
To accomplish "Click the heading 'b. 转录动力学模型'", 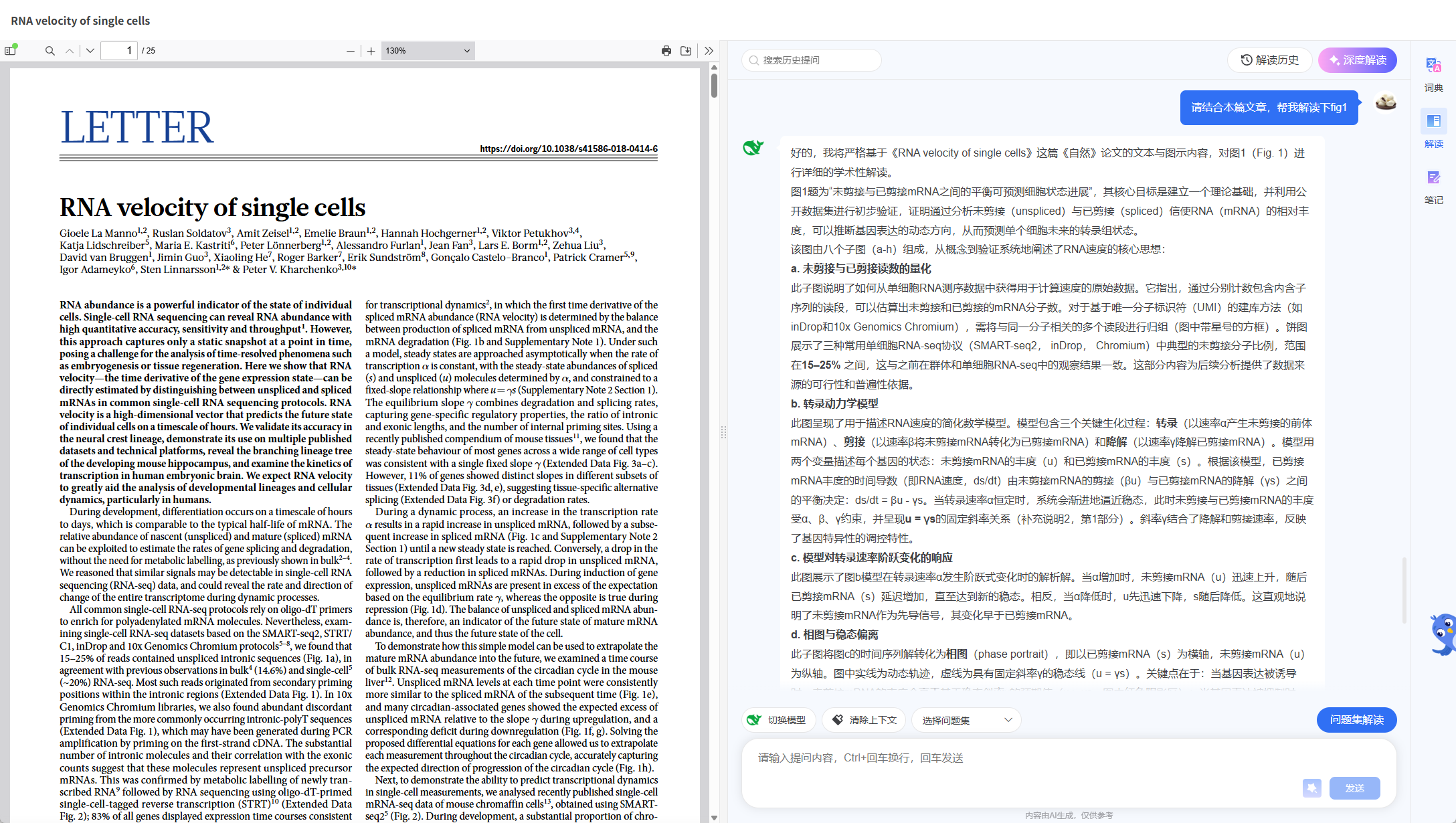I will [x=834, y=404].
